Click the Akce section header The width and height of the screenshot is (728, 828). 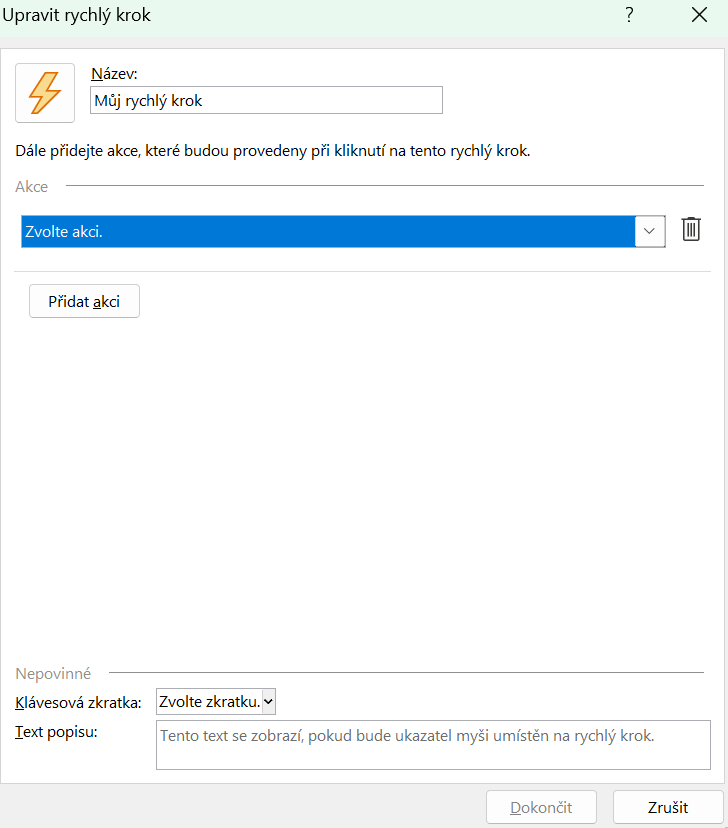pyautogui.click(x=32, y=186)
